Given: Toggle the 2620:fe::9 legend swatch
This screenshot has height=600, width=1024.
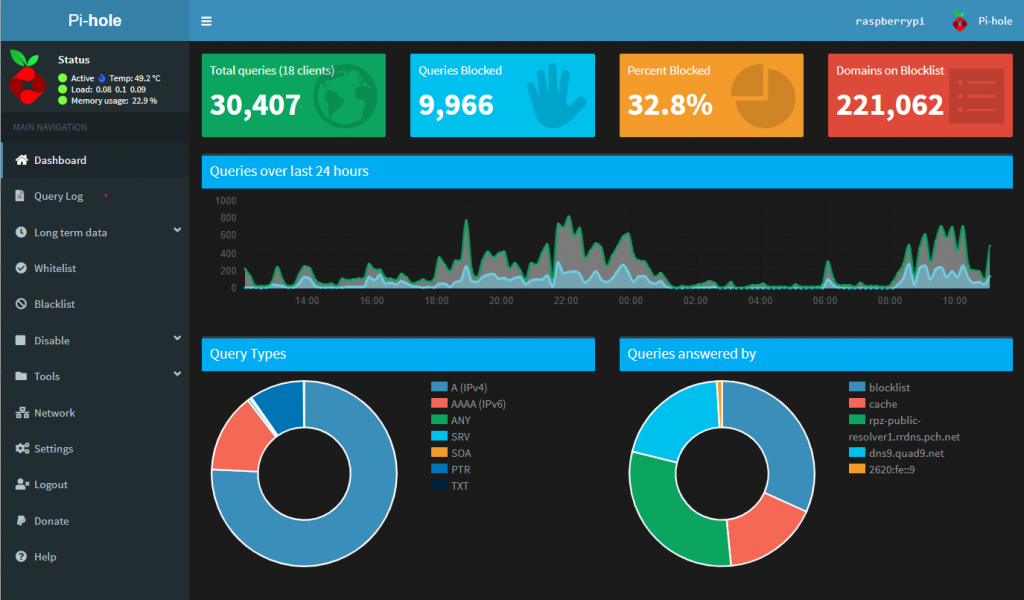Looking at the screenshot, I should [x=857, y=468].
